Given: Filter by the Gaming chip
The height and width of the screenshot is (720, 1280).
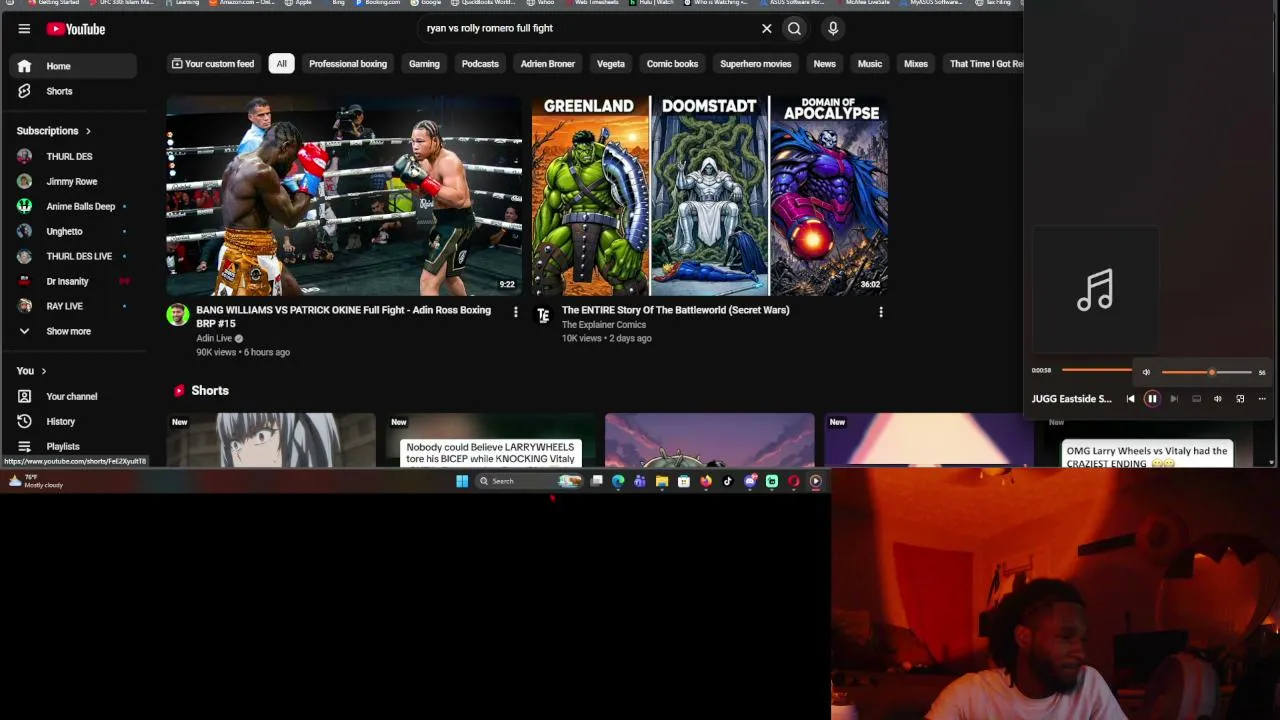Looking at the screenshot, I should [424, 64].
